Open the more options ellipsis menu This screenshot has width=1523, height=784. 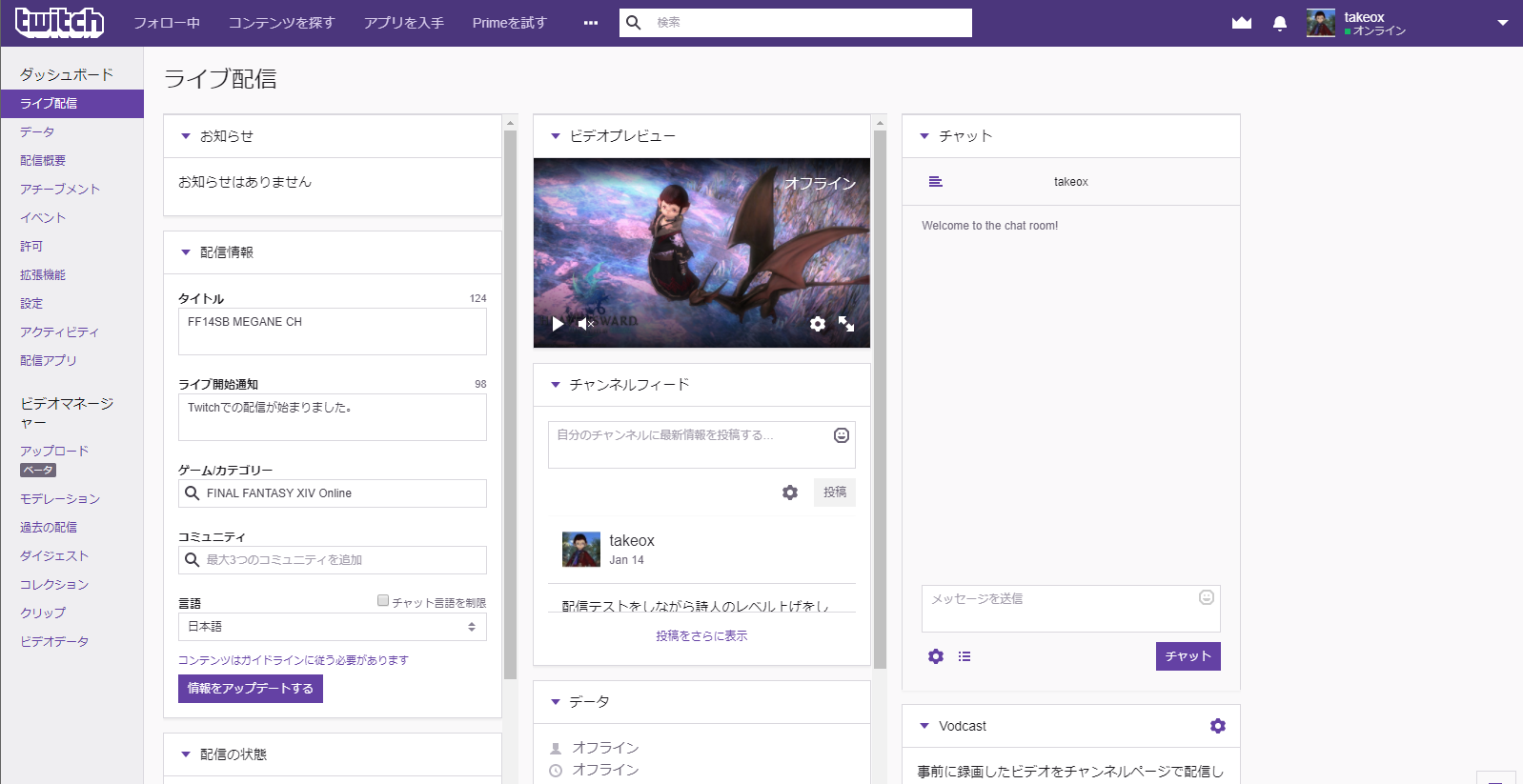[591, 23]
